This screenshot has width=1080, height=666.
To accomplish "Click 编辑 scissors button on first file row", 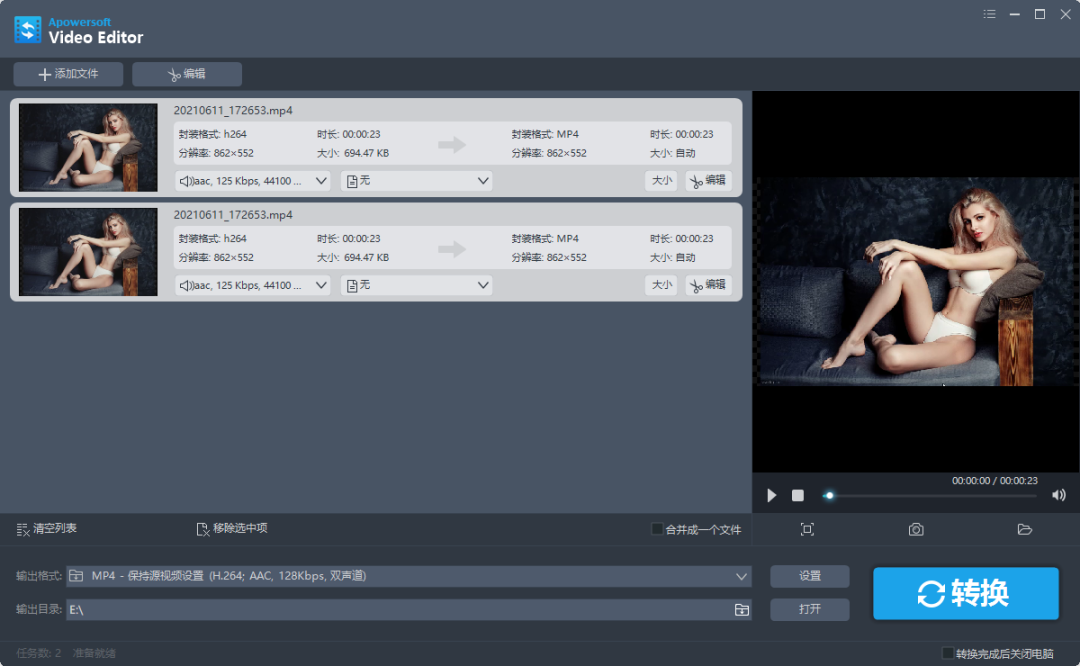I will [708, 180].
